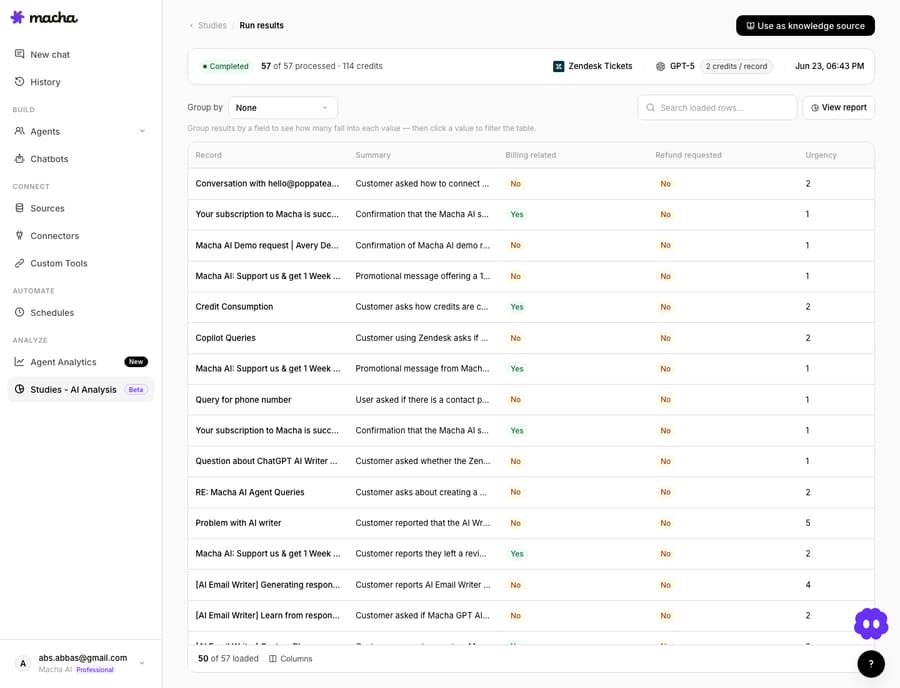
Task: Click Yes billing badge in Credit Consumption row
Action: [517, 307]
